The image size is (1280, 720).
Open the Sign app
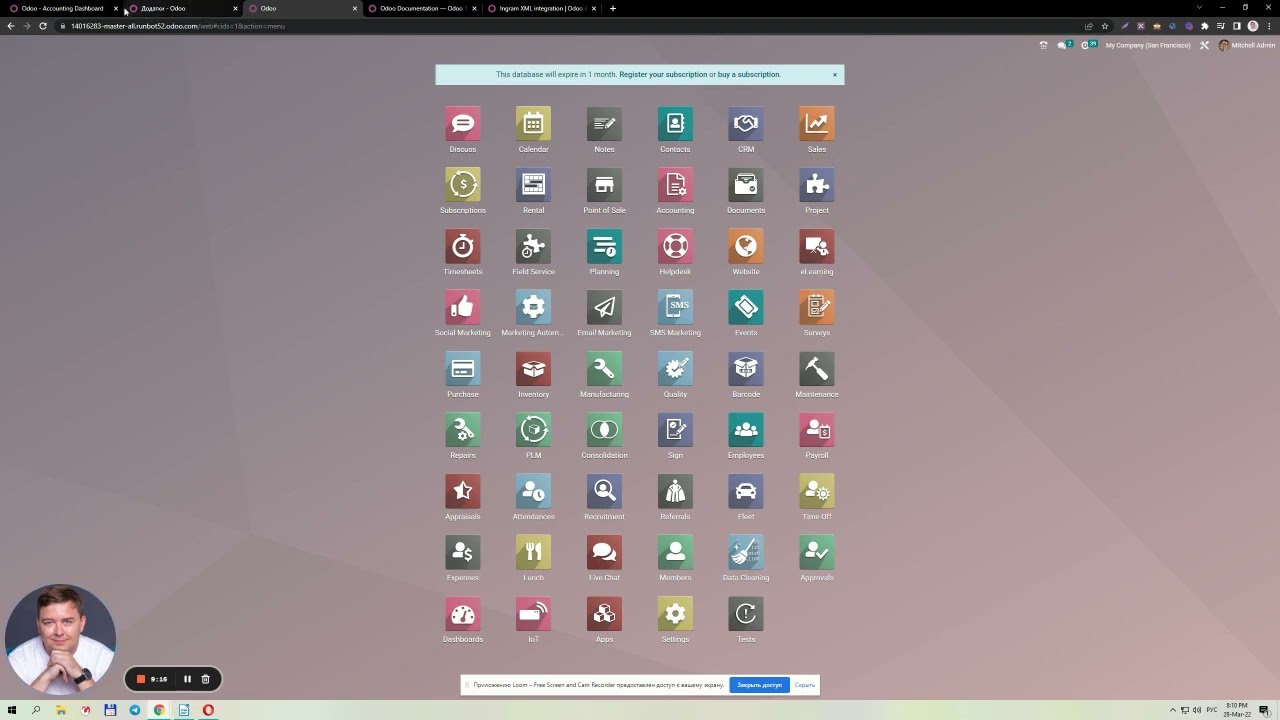click(675, 430)
